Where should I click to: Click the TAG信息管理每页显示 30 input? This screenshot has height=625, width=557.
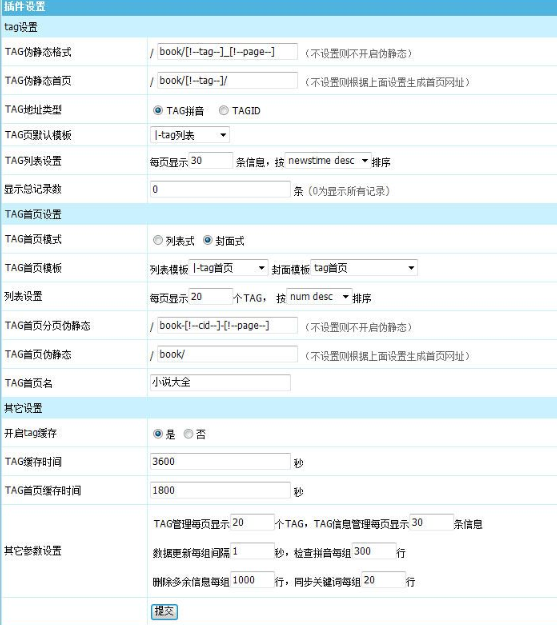tap(431, 523)
